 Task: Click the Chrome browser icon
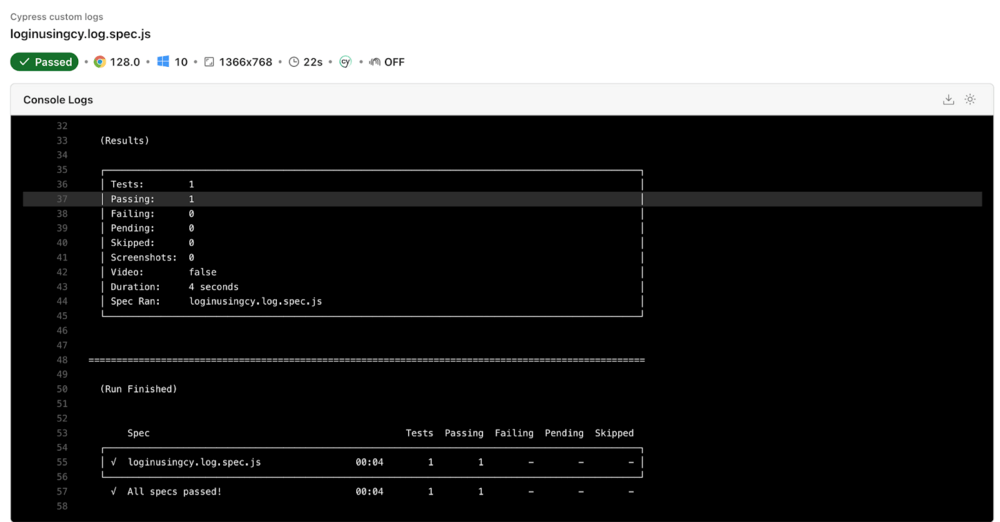click(x=99, y=62)
